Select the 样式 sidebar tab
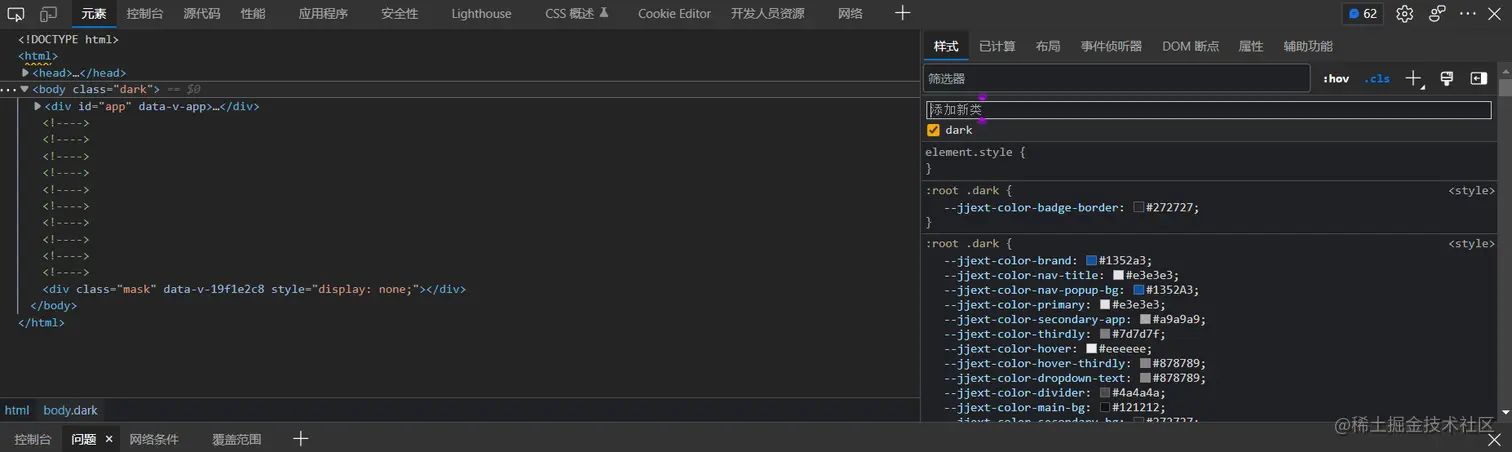This screenshot has height=452, width=1512. click(946, 46)
